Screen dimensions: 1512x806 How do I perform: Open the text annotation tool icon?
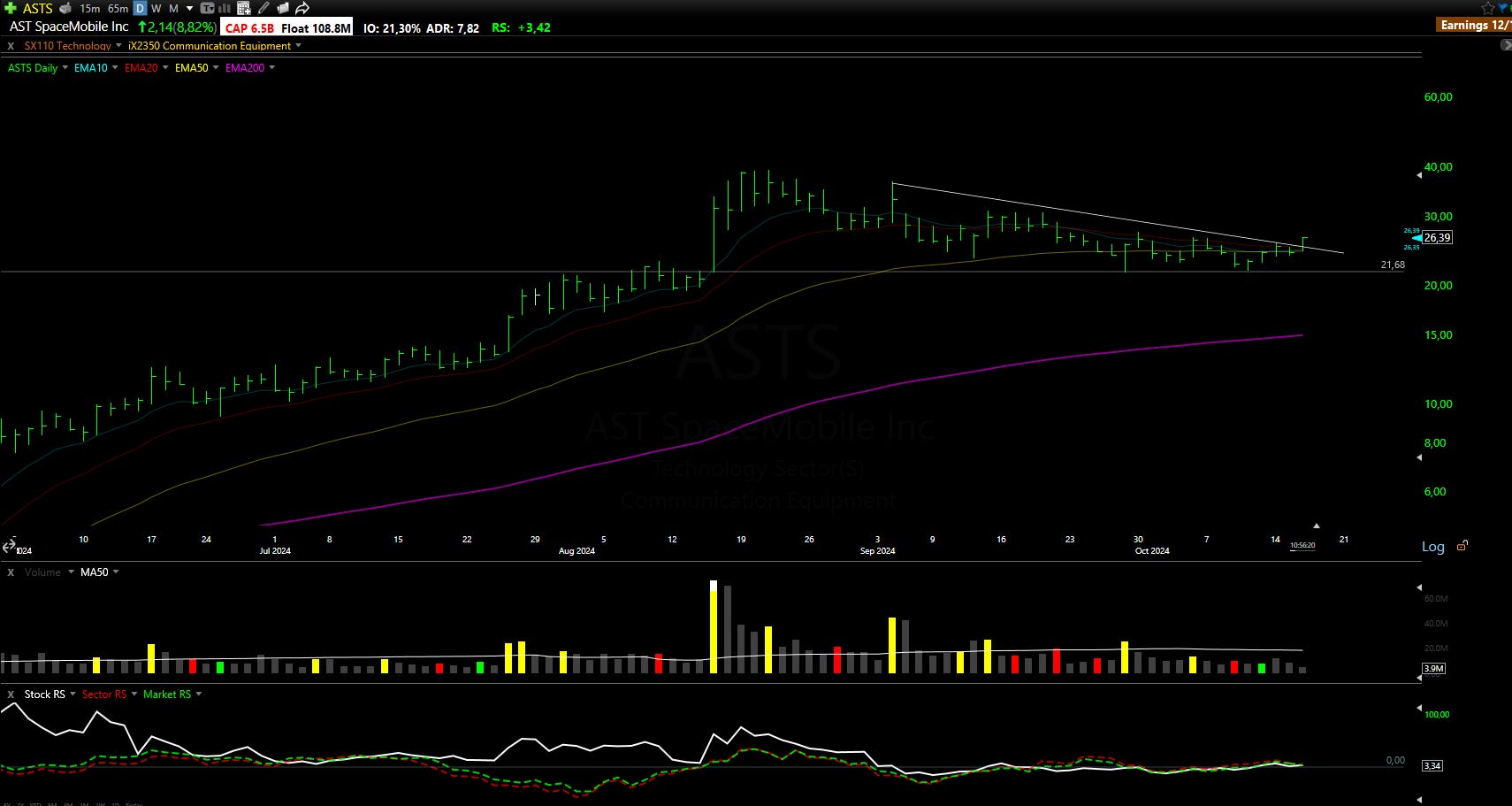point(207,8)
